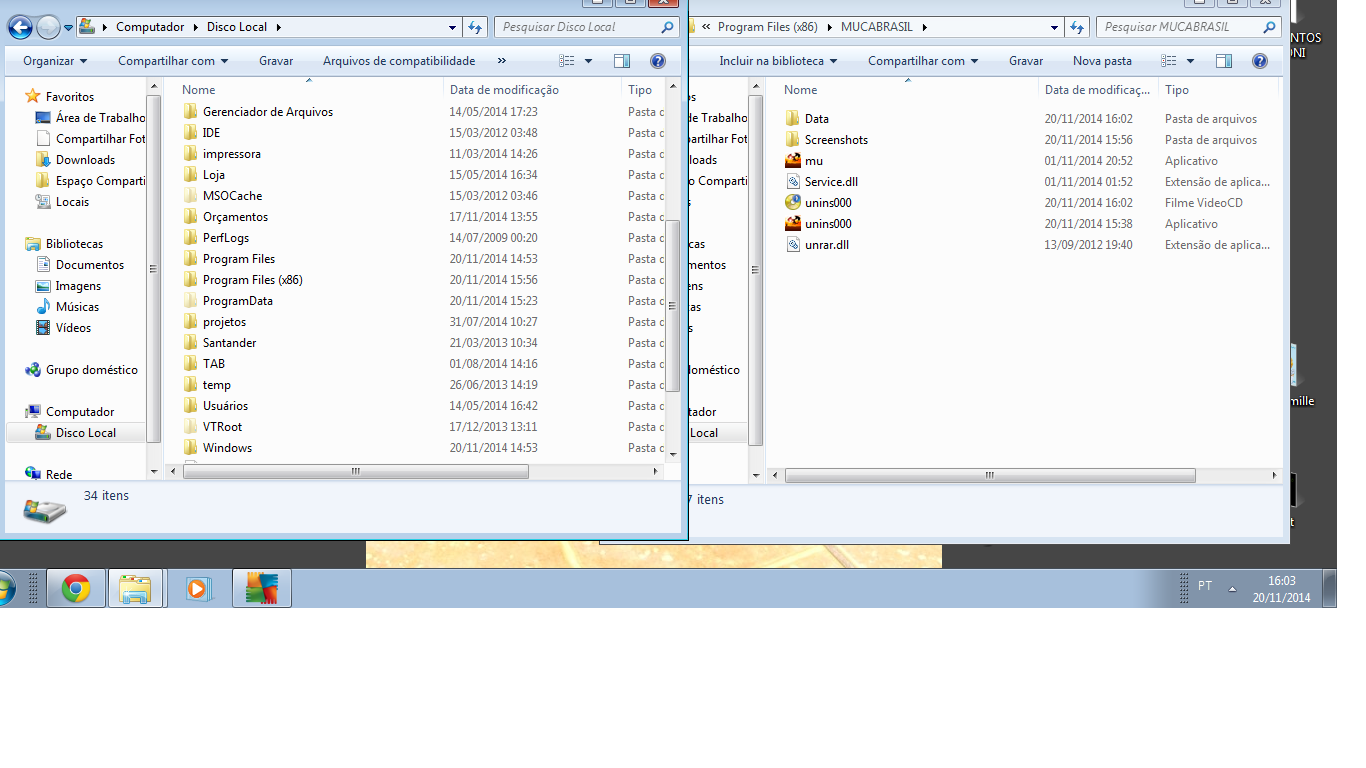Open the AVG antivirus taskbar icon
Image resolution: width=1366 pixels, height=768 pixels.
coord(261,589)
